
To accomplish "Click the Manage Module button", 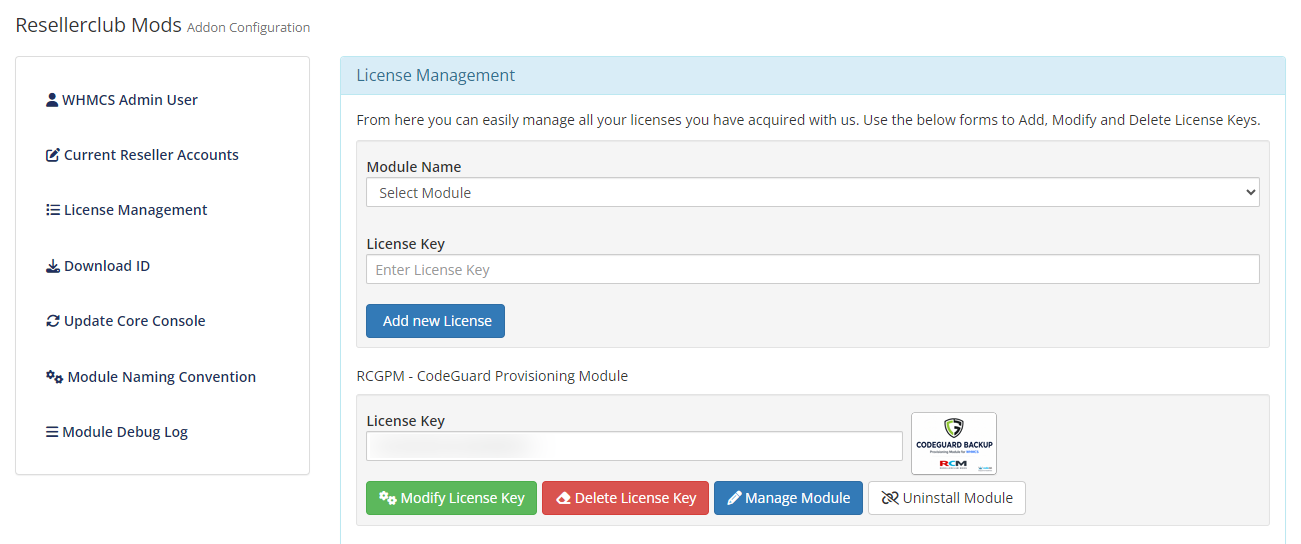I will click(788, 498).
